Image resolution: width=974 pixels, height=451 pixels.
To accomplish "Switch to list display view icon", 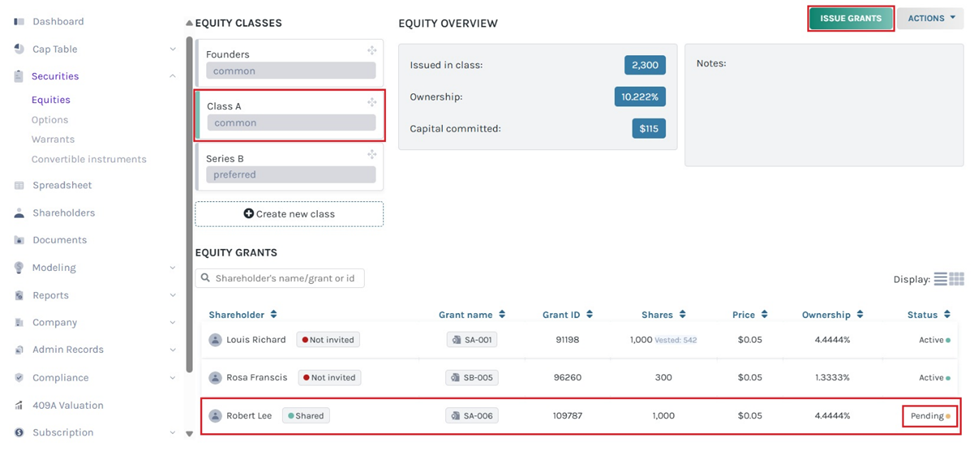I will click(x=940, y=279).
